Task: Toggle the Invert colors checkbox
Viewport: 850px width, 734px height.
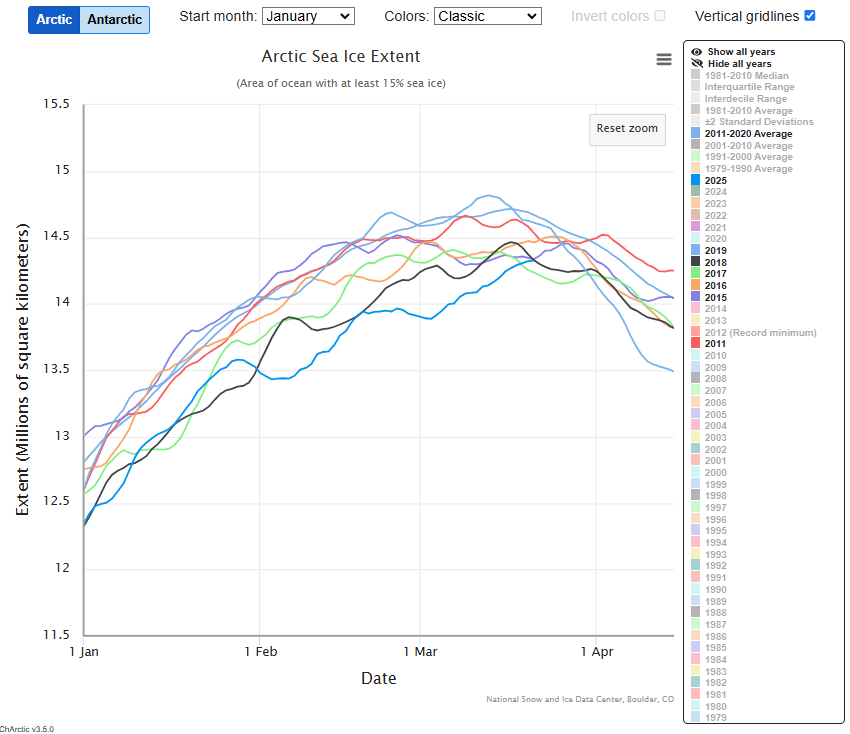Action: (x=659, y=16)
